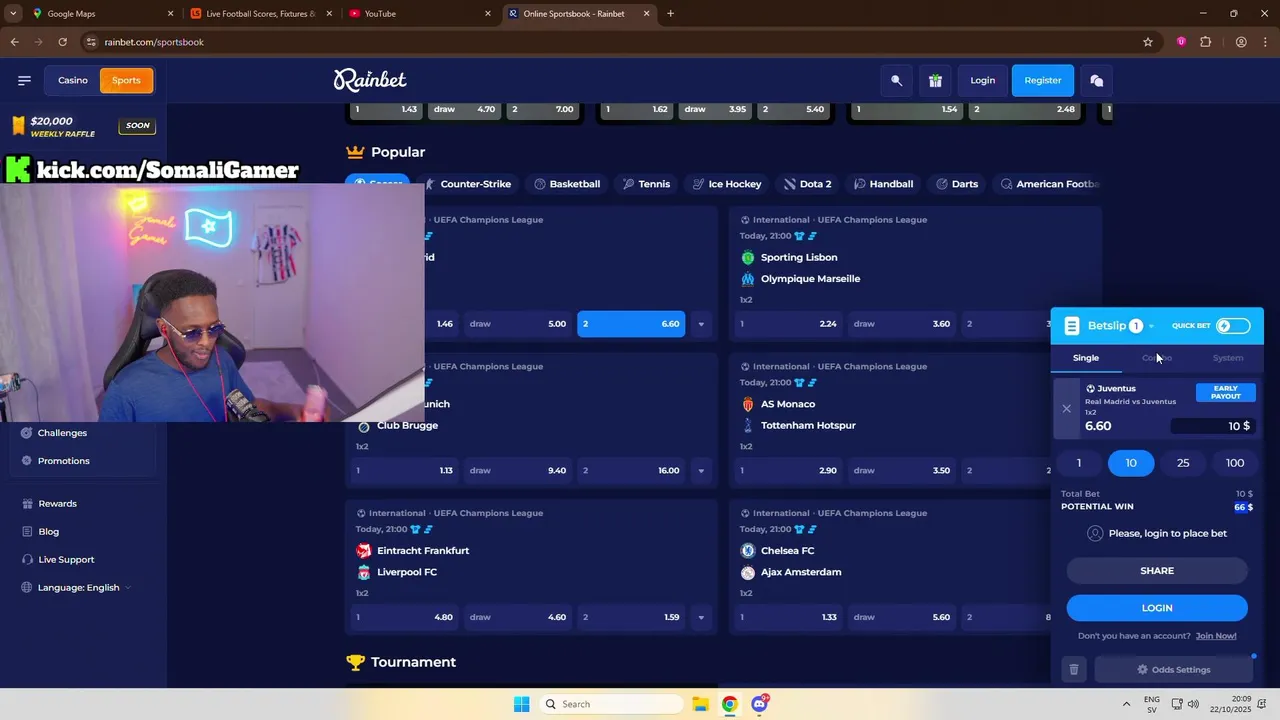Filter popular by Basketball

(x=567, y=184)
